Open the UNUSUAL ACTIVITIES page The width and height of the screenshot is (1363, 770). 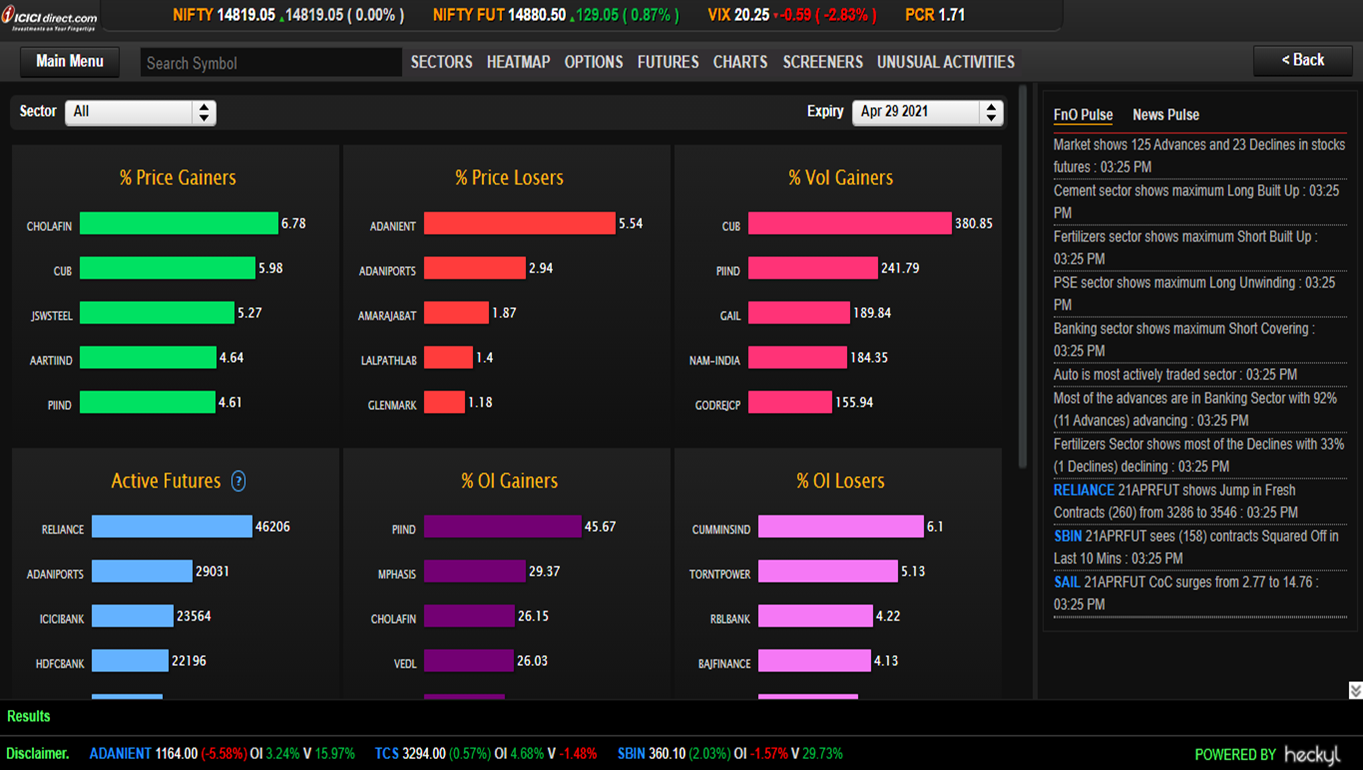(x=945, y=62)
